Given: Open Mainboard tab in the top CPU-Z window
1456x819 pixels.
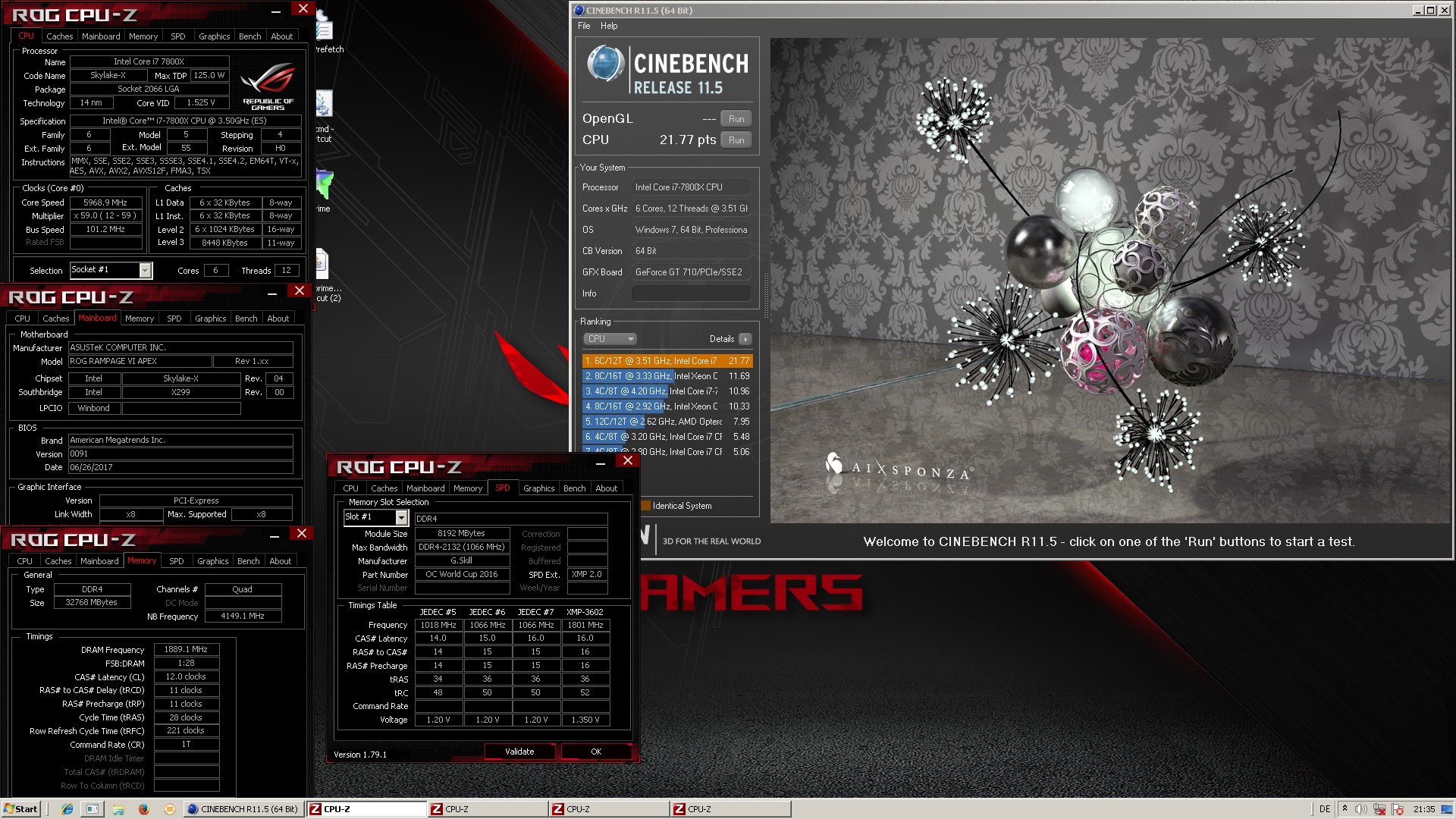Looking at the screenshot, I should 101,36.
